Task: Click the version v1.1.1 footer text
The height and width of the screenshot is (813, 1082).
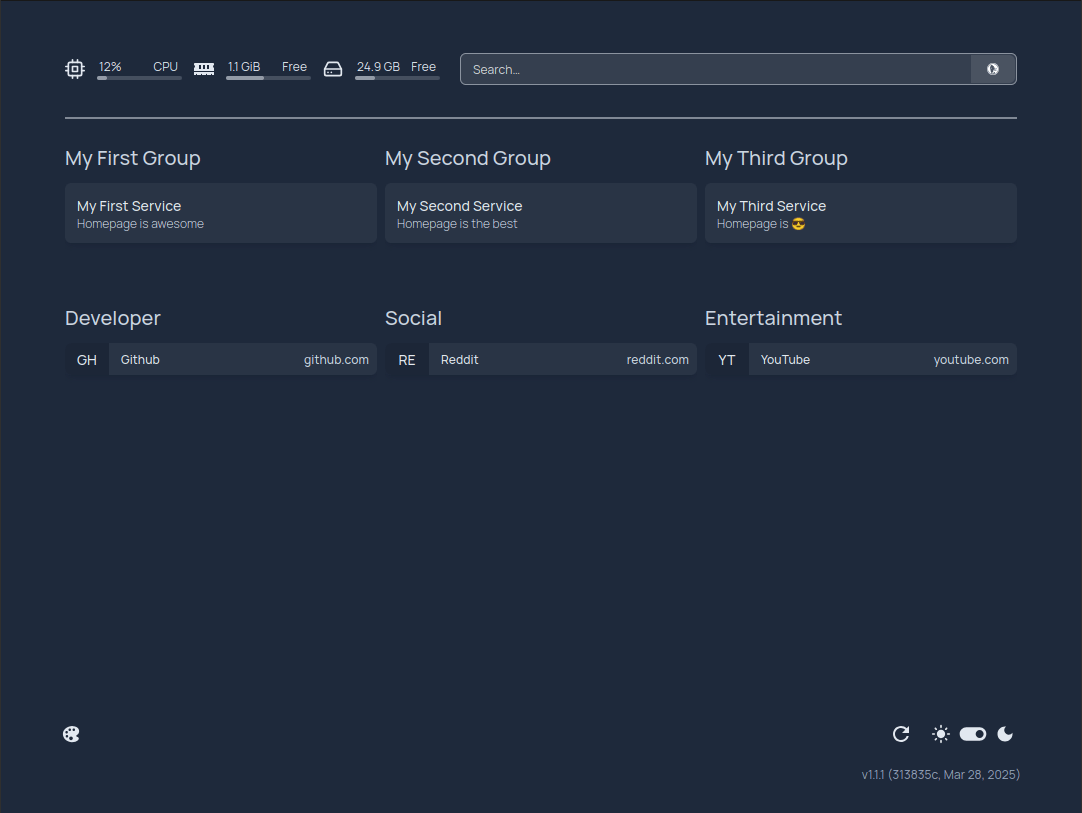Action: (x=941, y=774)
